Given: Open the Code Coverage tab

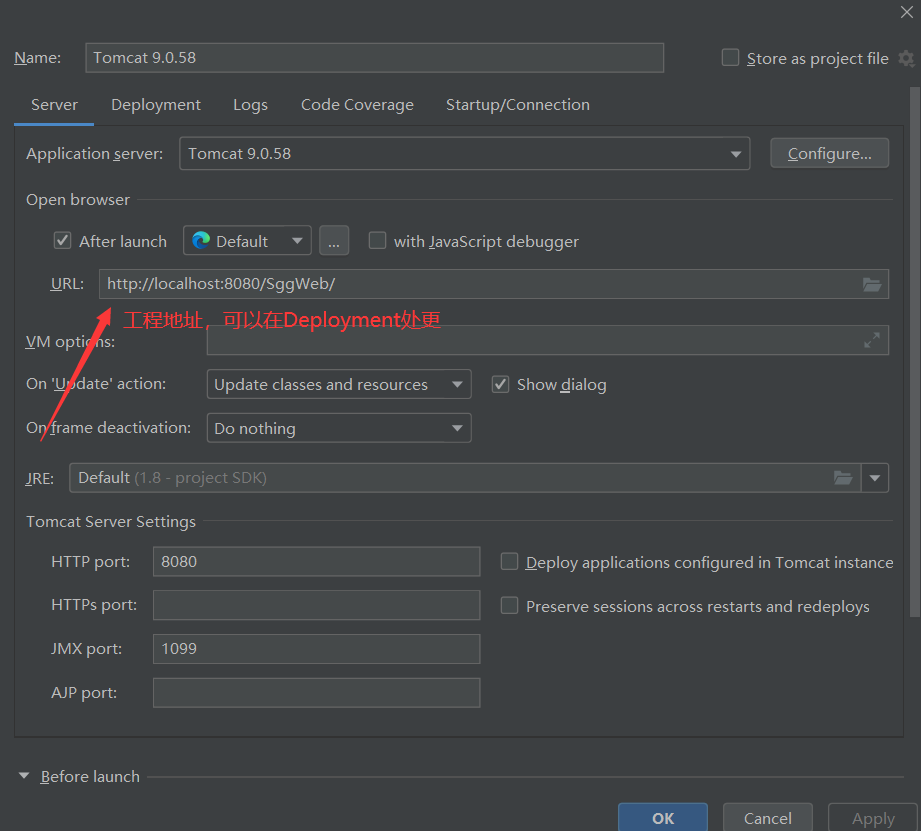Looking at the screenshot, I should click(357, 105).
